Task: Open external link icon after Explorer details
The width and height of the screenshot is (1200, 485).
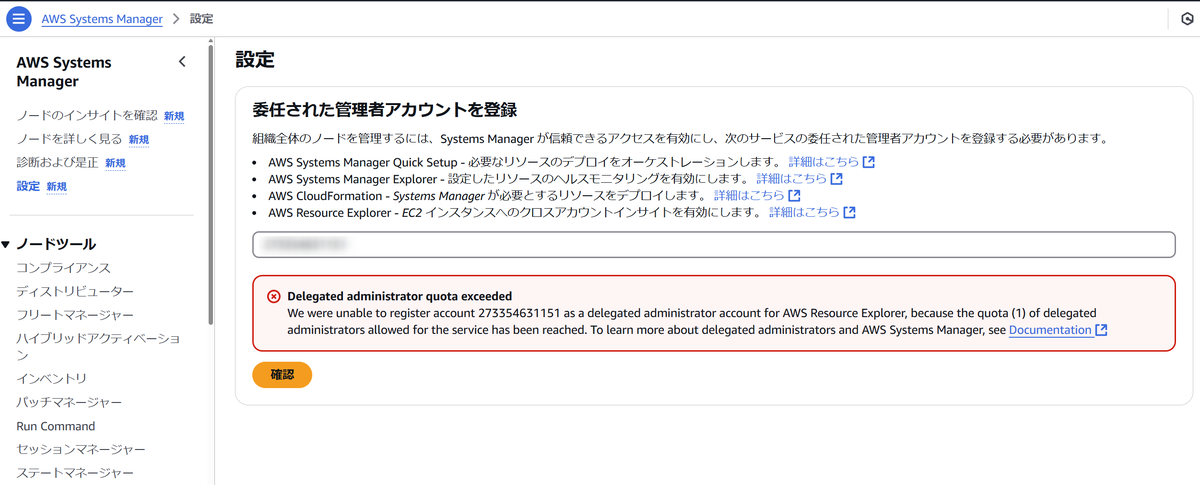Action: pos(836,179)
